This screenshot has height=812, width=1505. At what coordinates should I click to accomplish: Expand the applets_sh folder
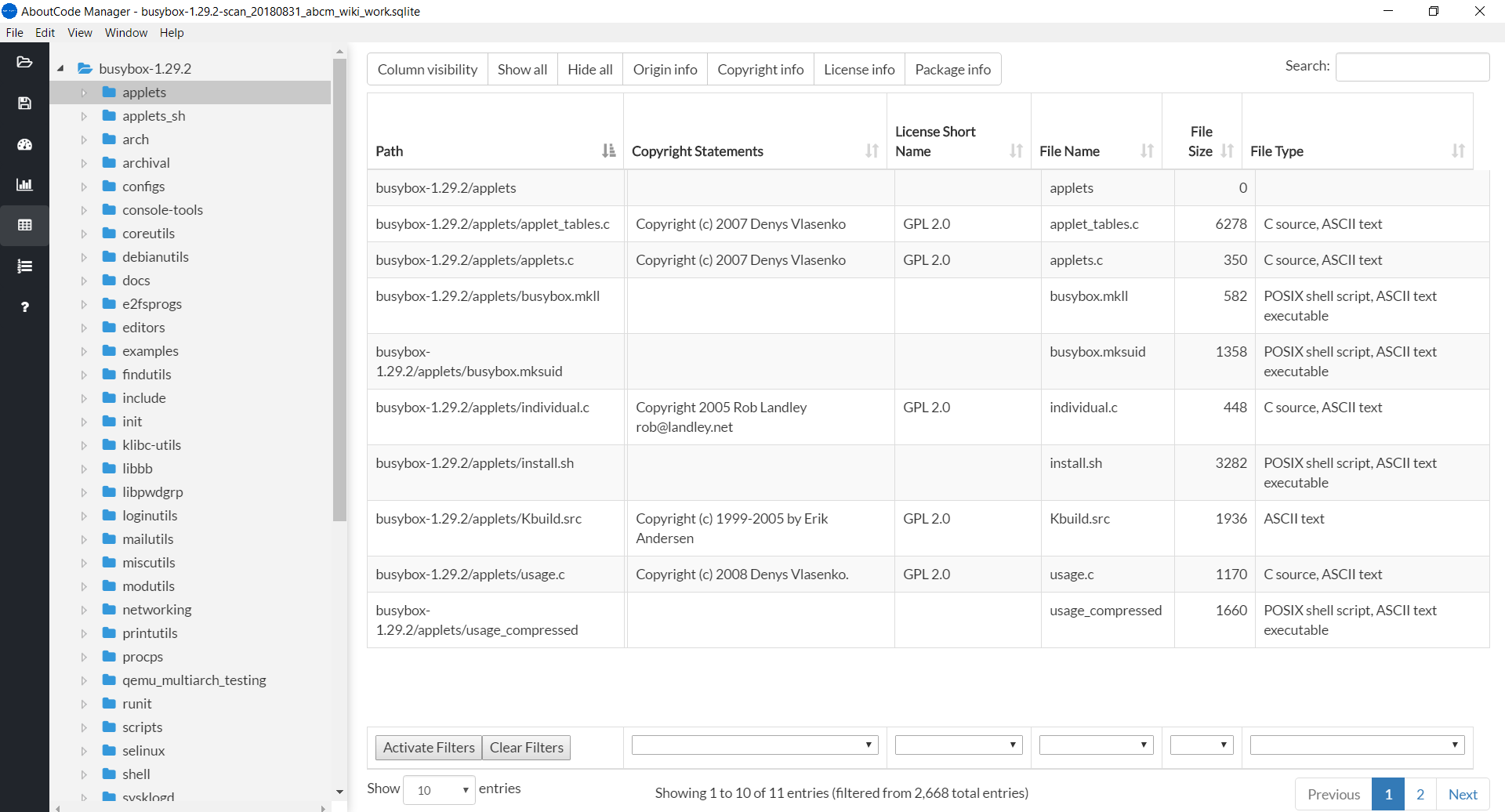(84, 116)
